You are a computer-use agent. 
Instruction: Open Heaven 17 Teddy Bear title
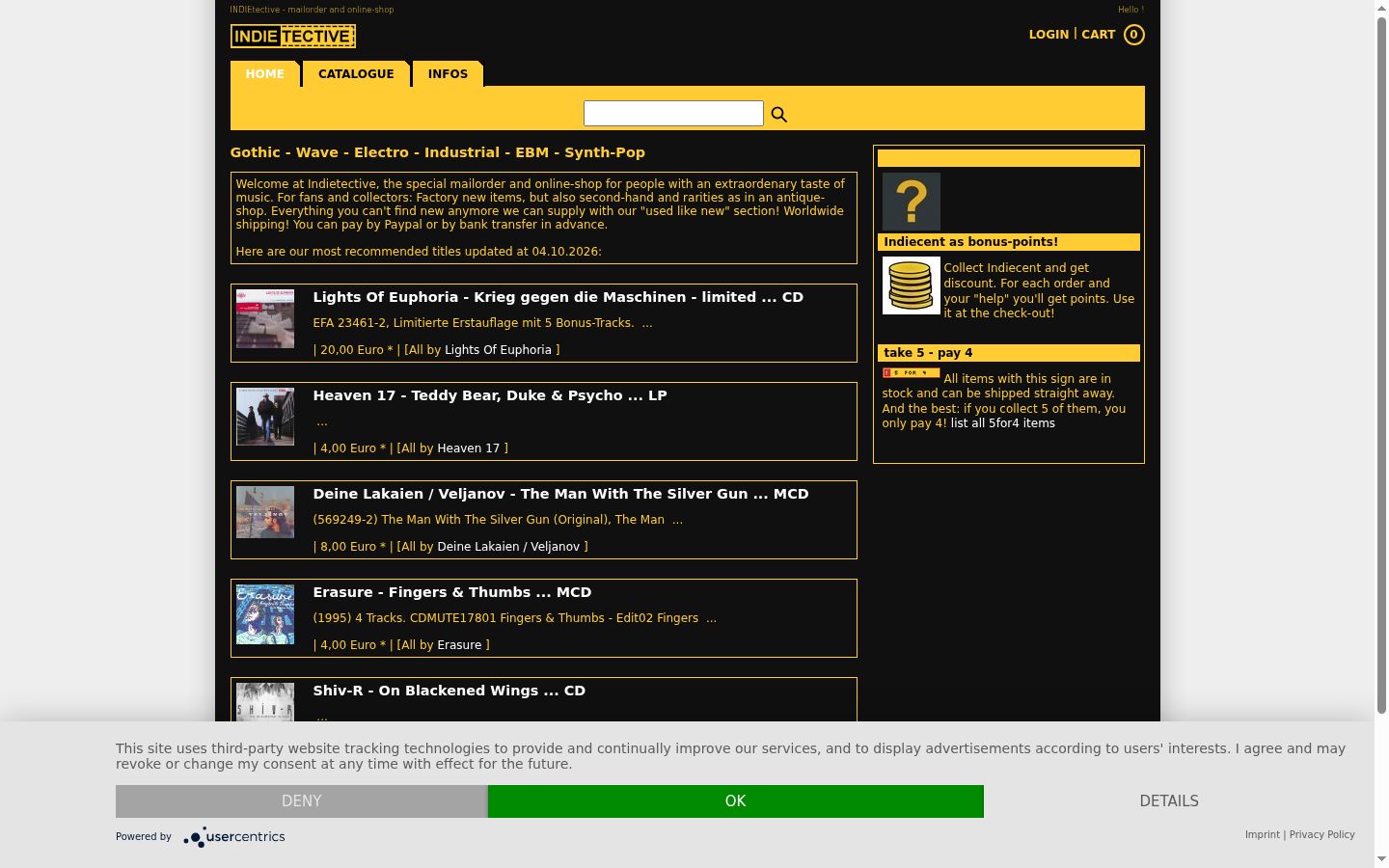pos(490,395)
